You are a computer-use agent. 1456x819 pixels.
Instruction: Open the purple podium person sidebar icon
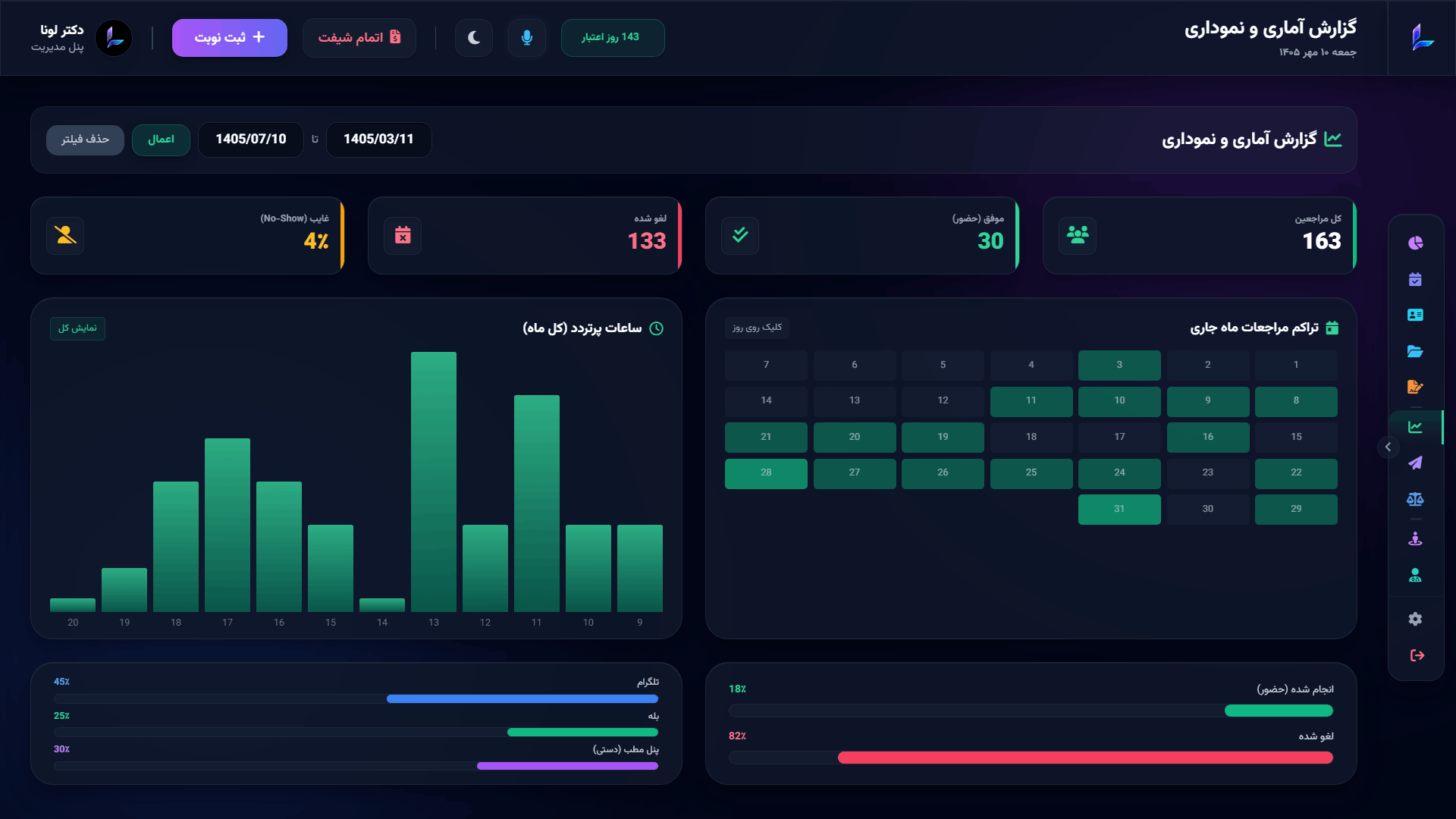(1415, 539)
